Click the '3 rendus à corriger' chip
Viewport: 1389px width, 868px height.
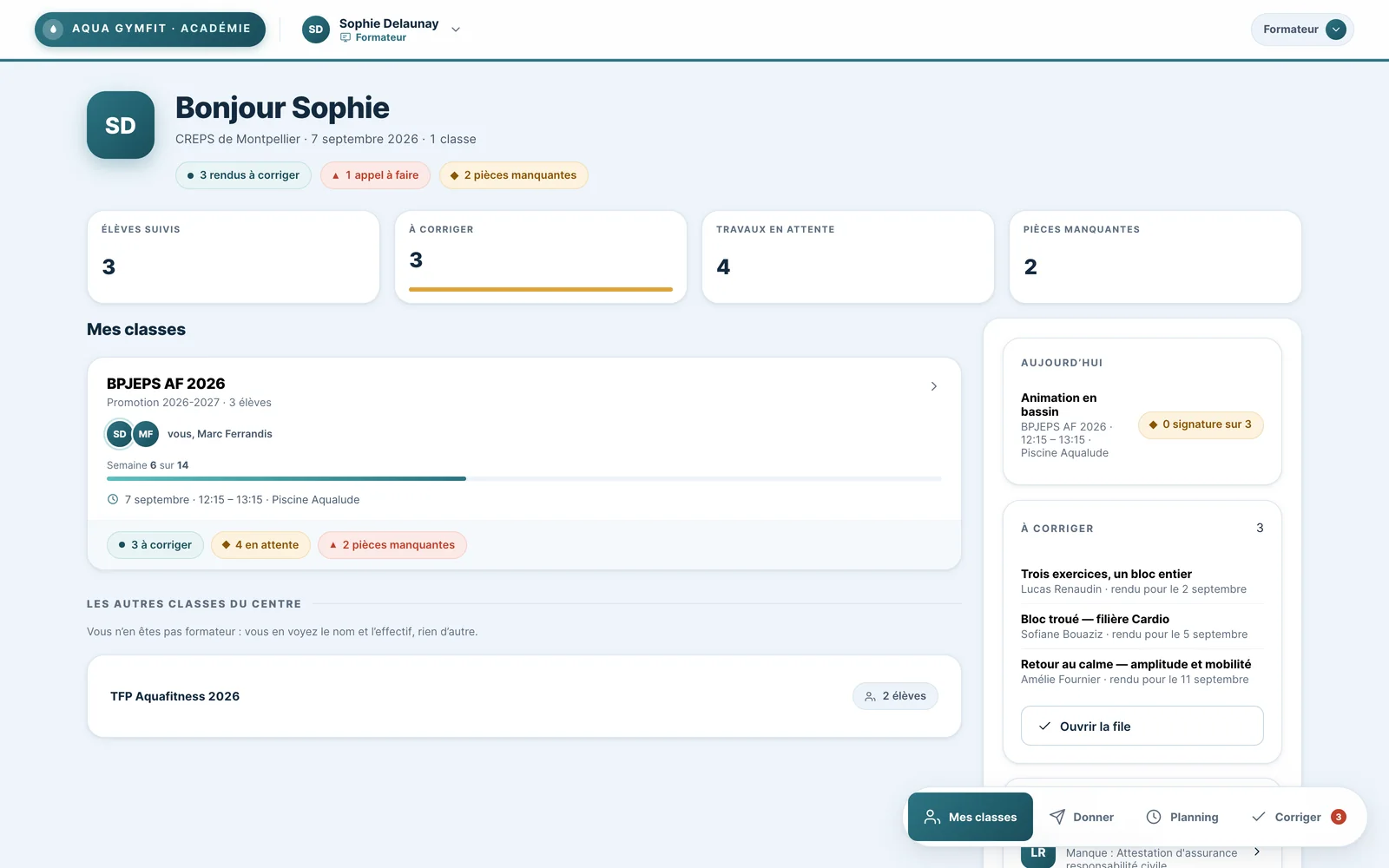[x=243, y=175]
